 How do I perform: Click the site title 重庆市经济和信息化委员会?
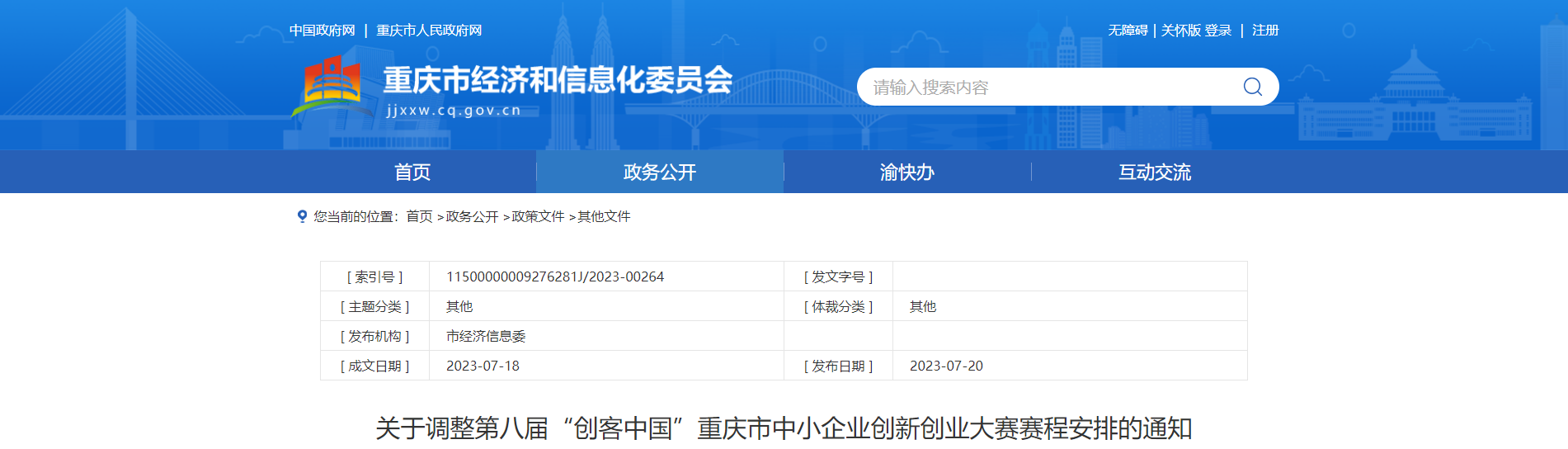tap(558, 80)
